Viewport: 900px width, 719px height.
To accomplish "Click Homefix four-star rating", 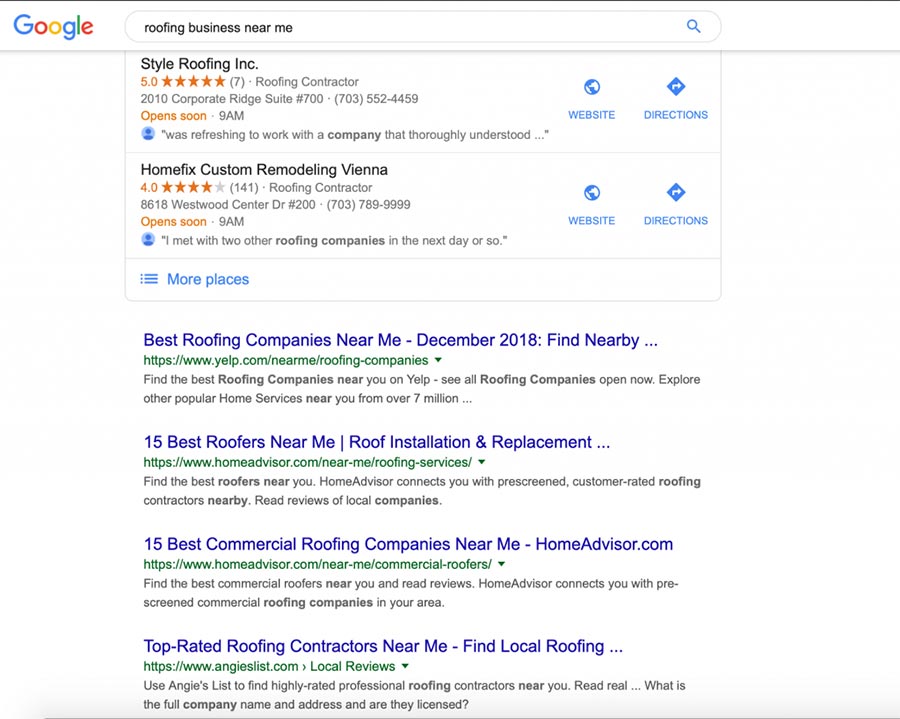I will [193, 187].
